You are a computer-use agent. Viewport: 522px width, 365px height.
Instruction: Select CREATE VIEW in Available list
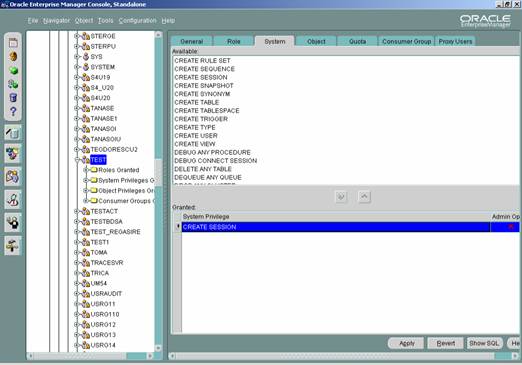point(195,144)
